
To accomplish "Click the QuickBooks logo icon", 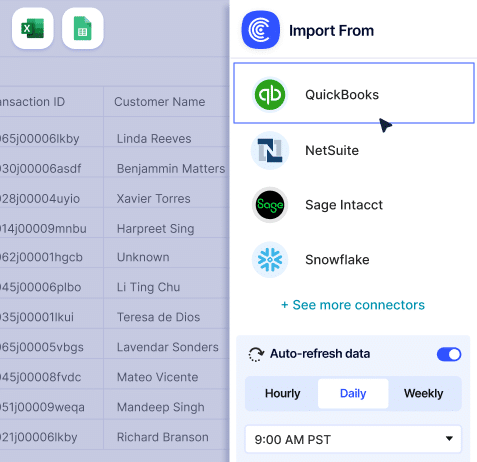I will pyautogui.click(x=270, y=95).
